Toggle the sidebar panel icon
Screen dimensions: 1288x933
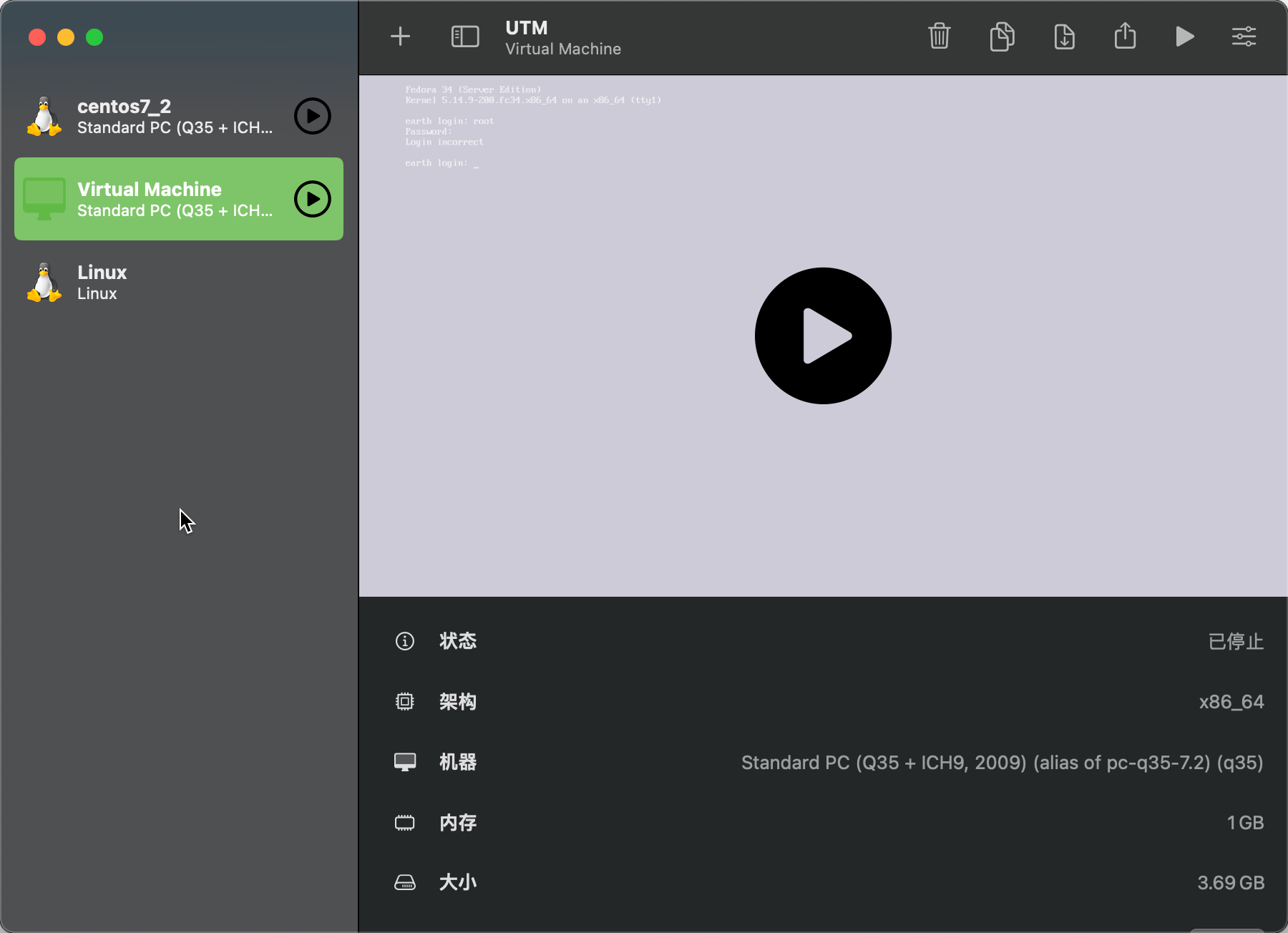click(x=465, y=36)
